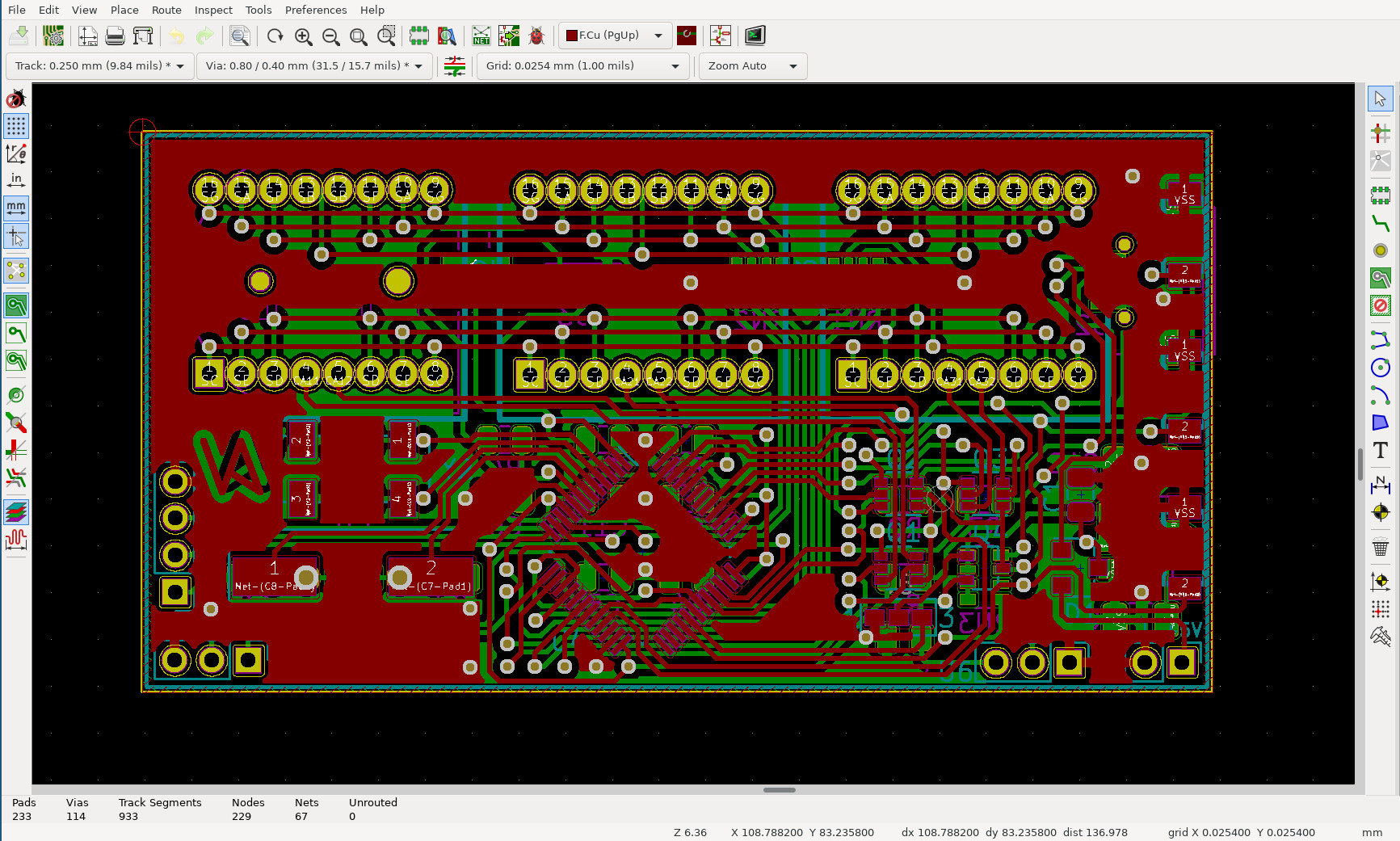Select the Add Text tool

tap(1380, 450)
